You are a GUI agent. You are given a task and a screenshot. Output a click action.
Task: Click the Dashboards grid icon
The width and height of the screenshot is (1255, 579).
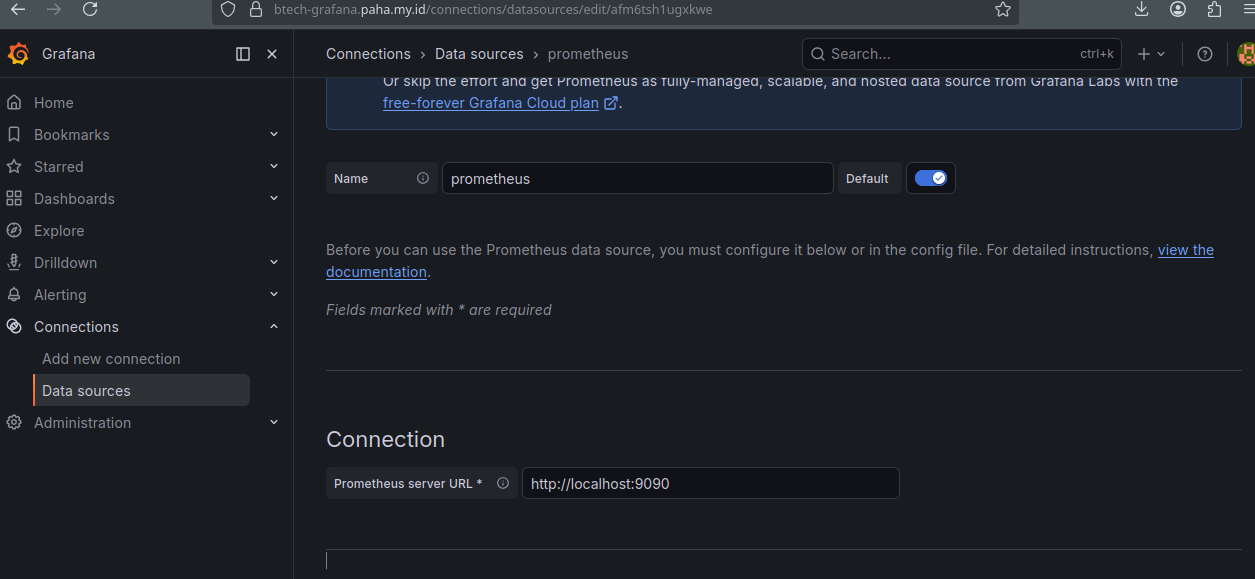pos(14,198)
